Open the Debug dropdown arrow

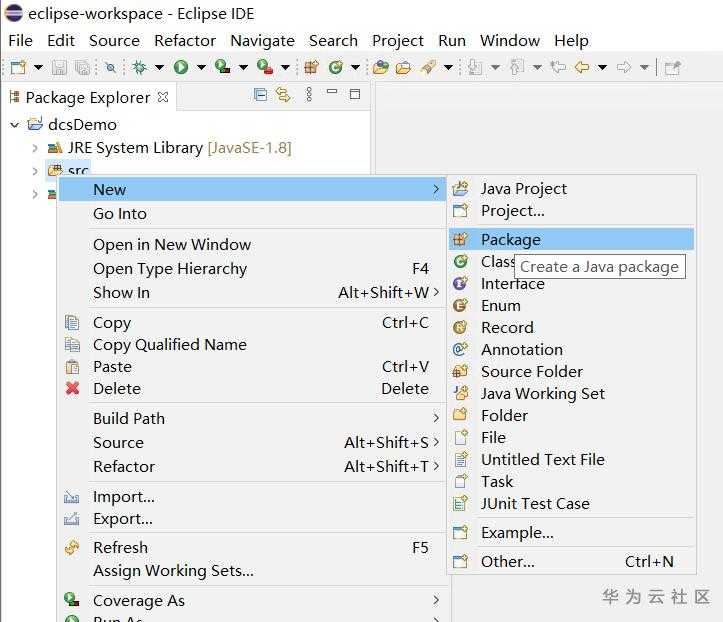160,68
